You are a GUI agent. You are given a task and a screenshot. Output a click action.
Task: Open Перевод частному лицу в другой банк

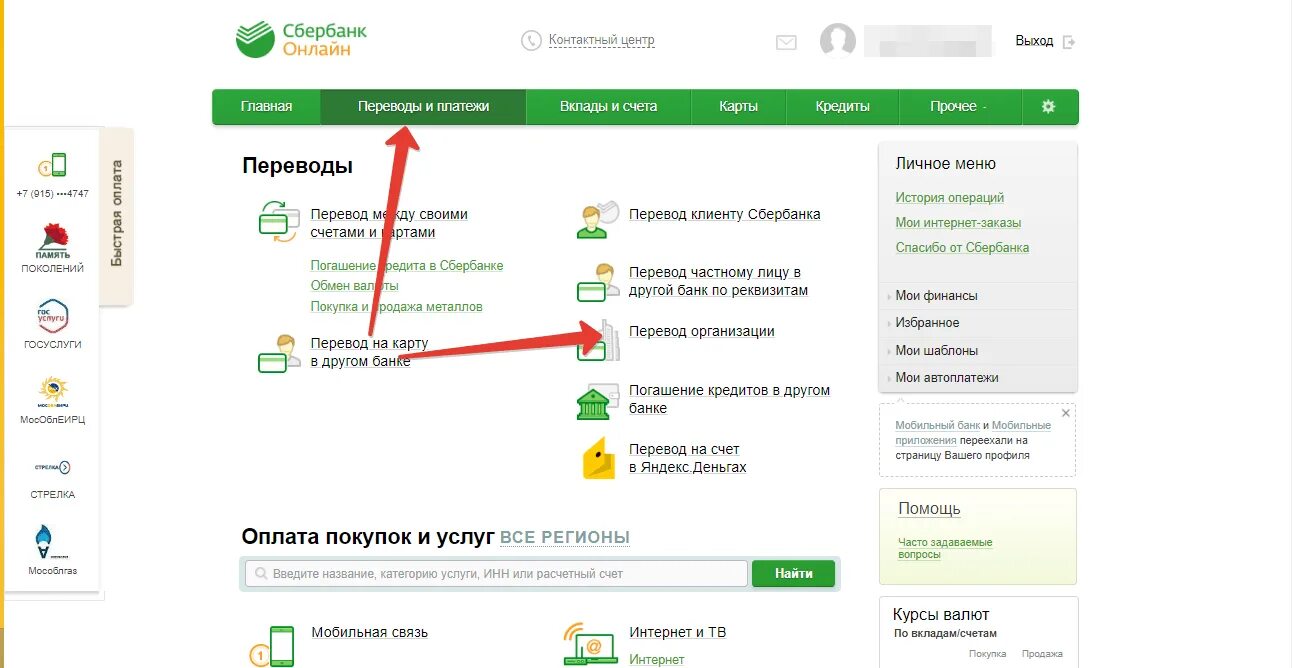[x=718, y=281]
